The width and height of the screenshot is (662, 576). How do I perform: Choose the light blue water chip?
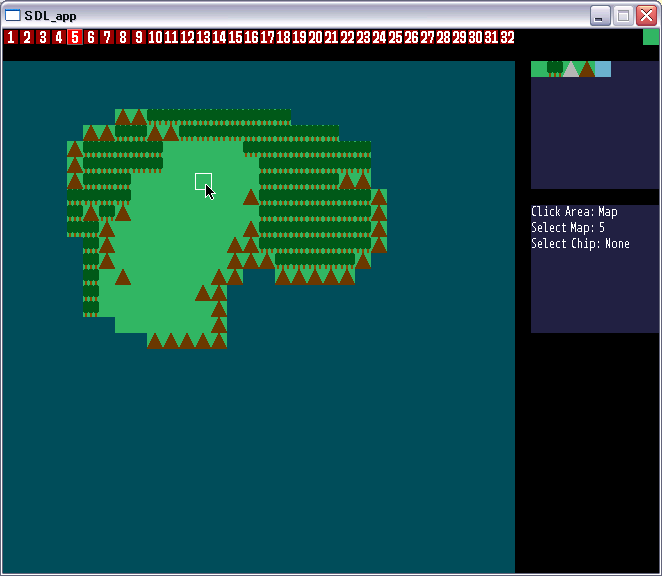click(x=602, y=69)
